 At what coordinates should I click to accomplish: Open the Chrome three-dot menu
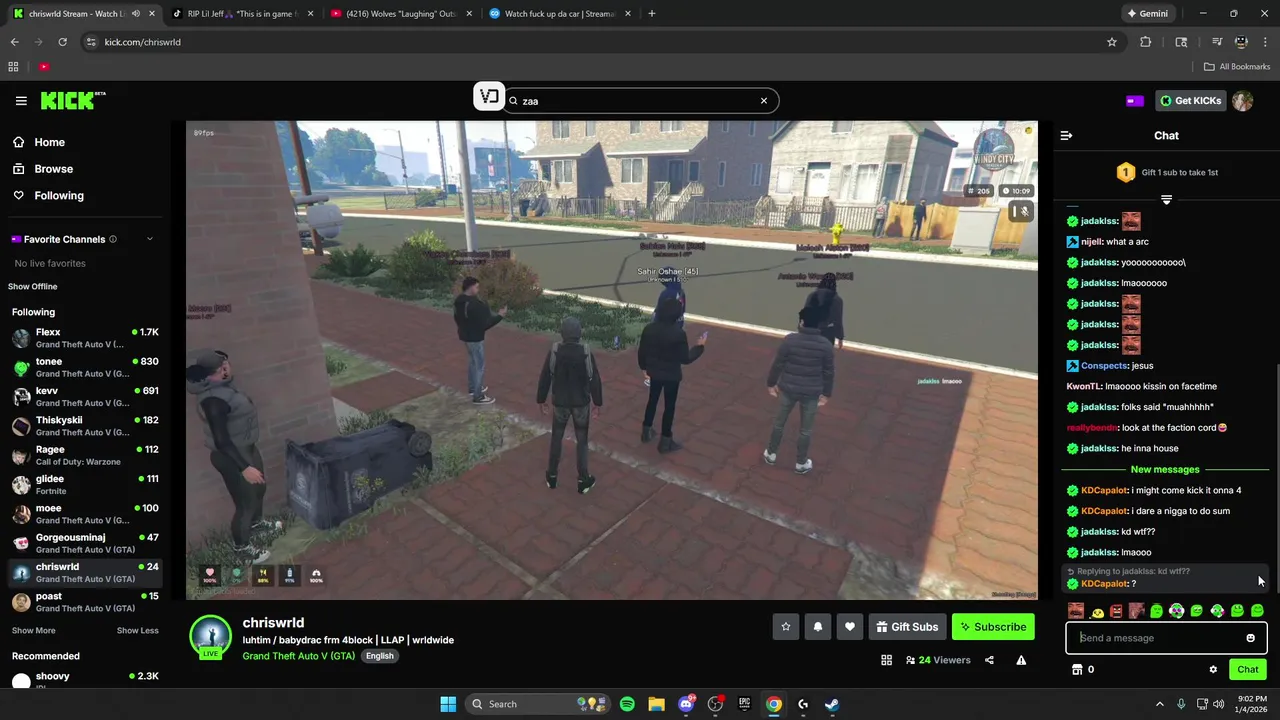pyautogui.click(x=1265, y=42)
